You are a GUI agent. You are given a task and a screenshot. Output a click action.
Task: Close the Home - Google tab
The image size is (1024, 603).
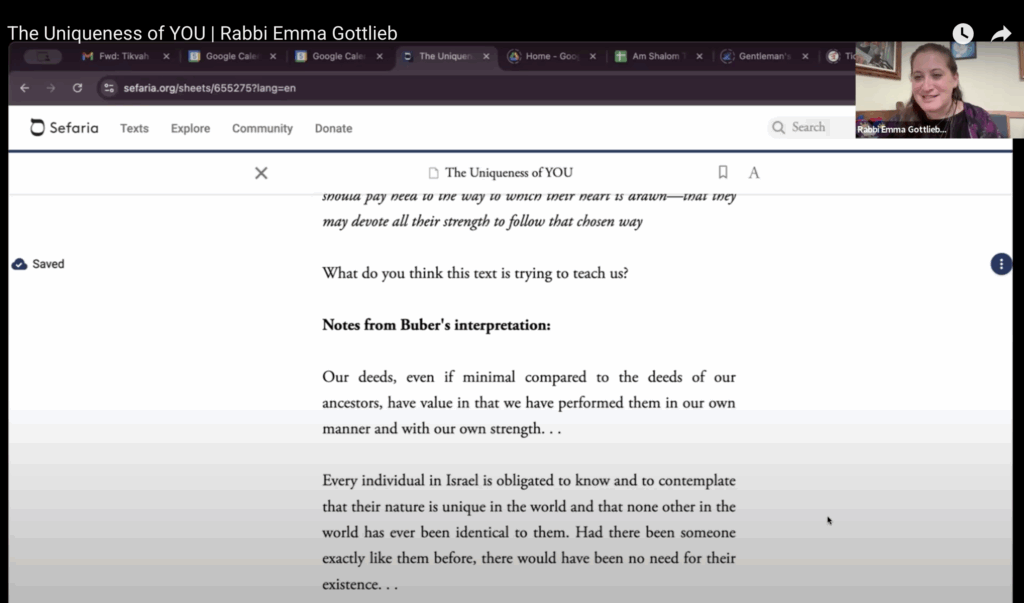coord(593,57)
